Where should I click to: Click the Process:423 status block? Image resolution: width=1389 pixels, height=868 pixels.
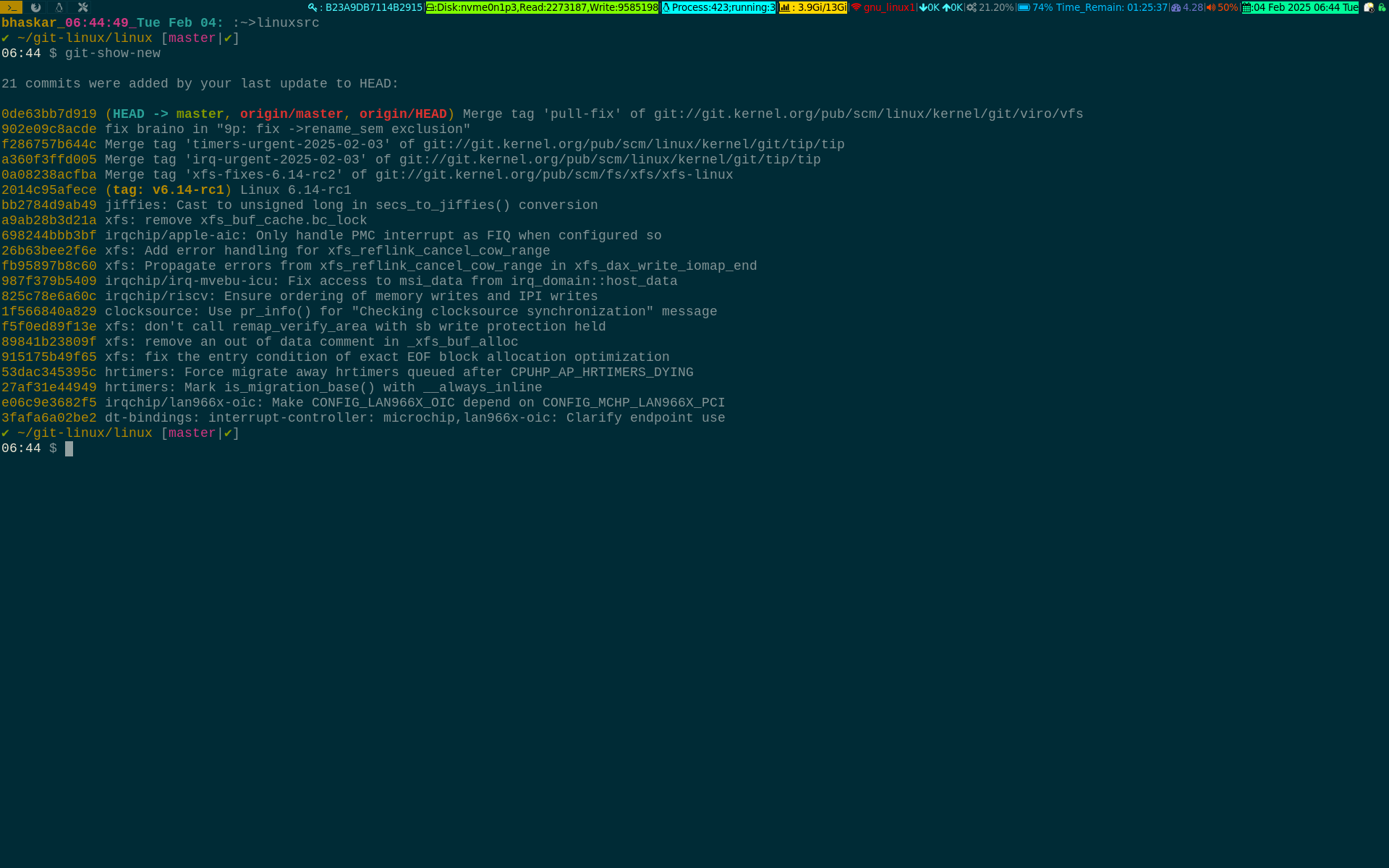coord(718,7)
